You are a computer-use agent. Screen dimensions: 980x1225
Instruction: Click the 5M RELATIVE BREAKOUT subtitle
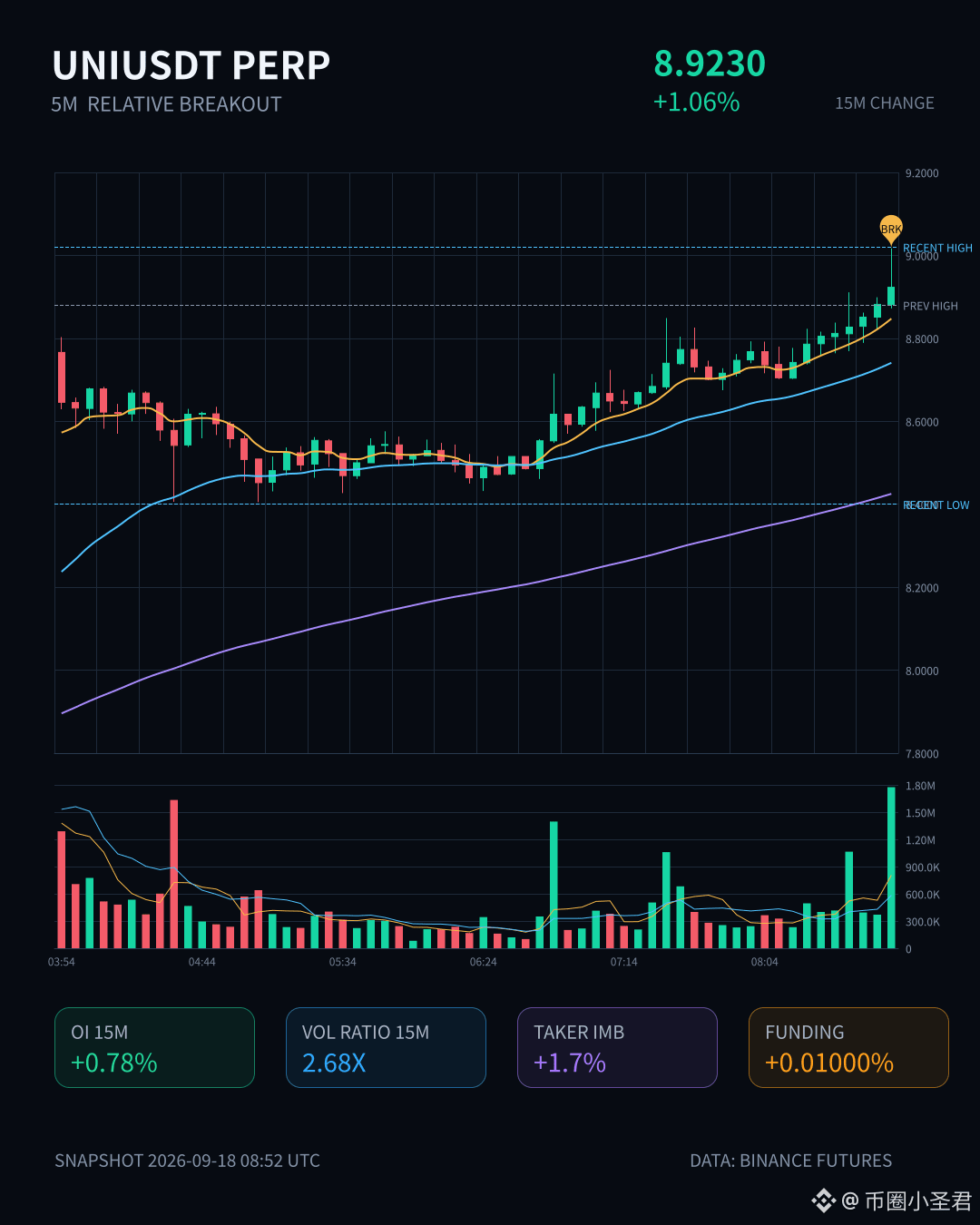pyautogui.click(x=166, y=104)
